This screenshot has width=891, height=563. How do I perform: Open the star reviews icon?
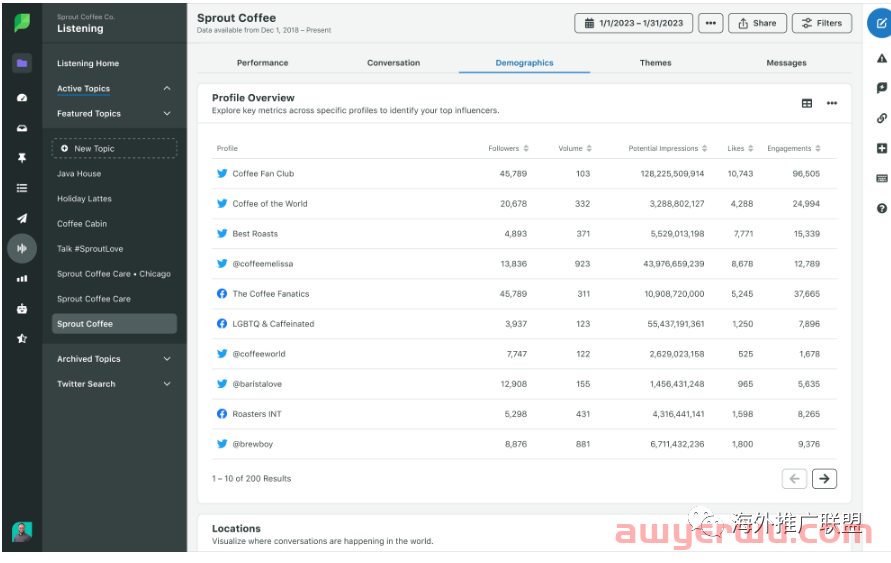point(22,339)
